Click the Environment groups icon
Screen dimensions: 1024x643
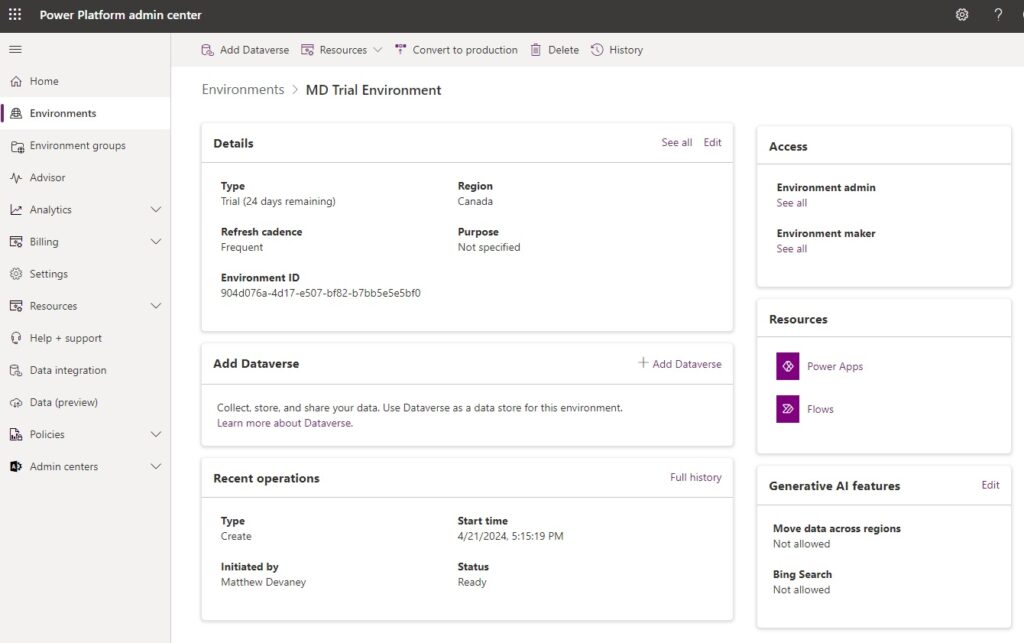tap(17, 146)
